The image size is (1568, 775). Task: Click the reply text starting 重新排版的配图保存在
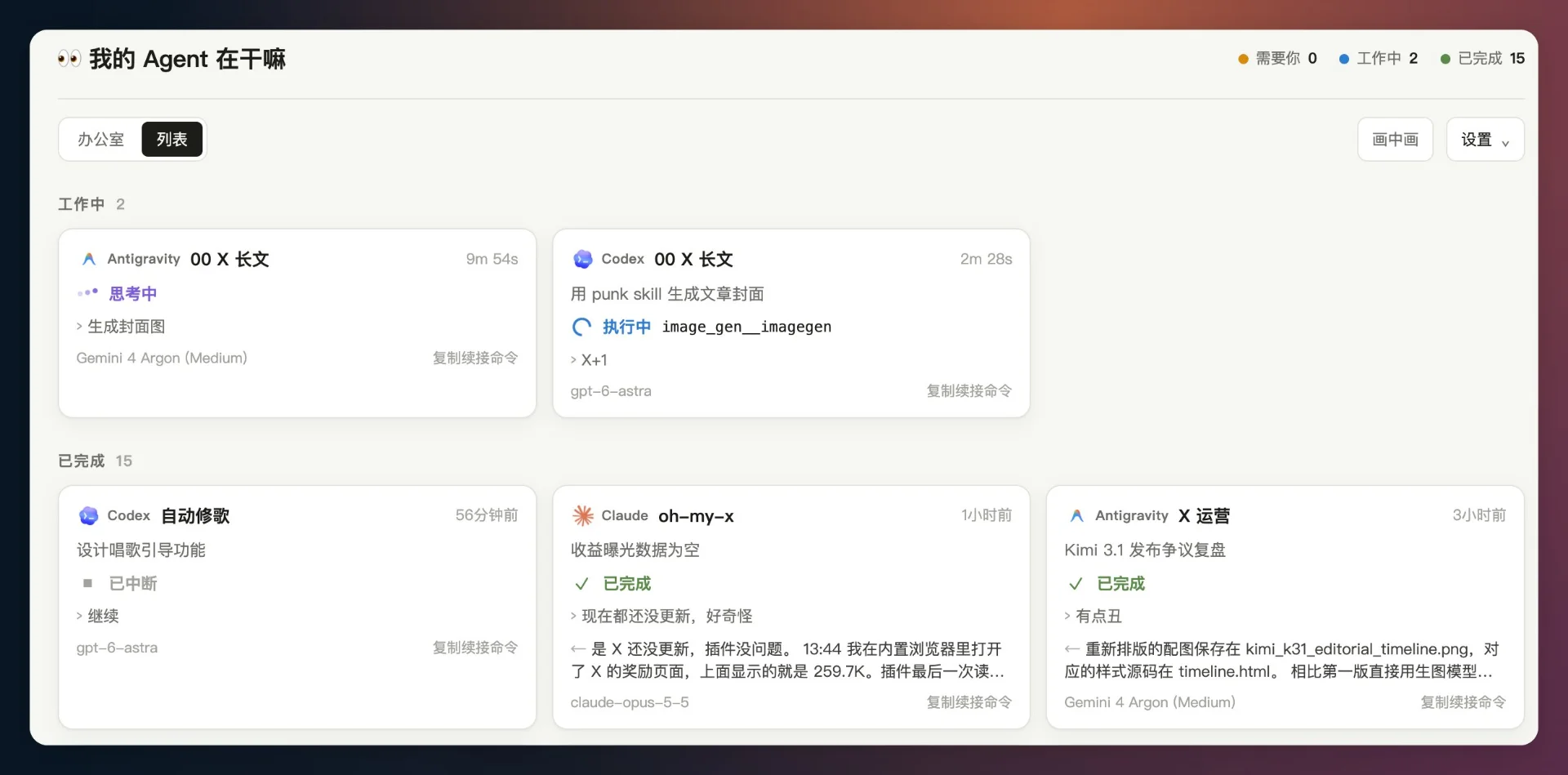[1282, 660]
